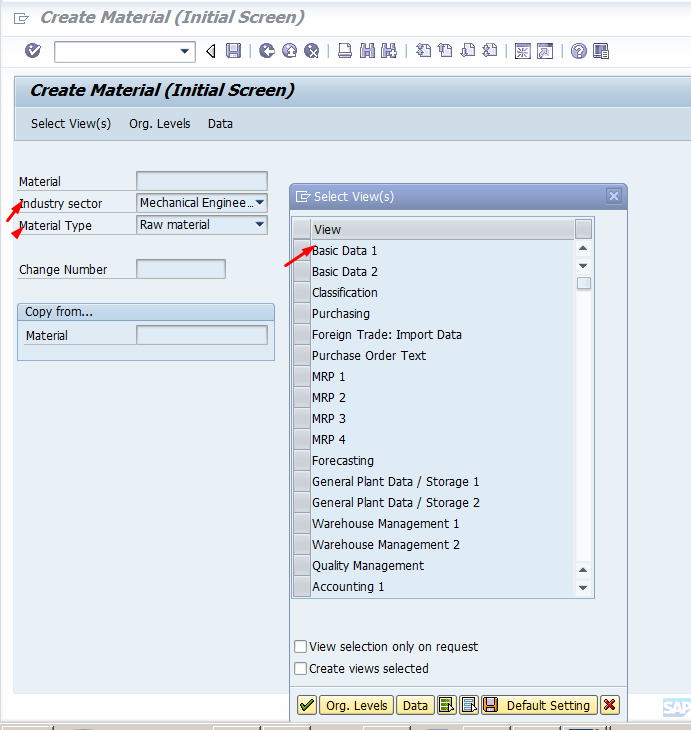Click the Material input field at top
This screenshot has width=691, height=730.
[202, 181]
